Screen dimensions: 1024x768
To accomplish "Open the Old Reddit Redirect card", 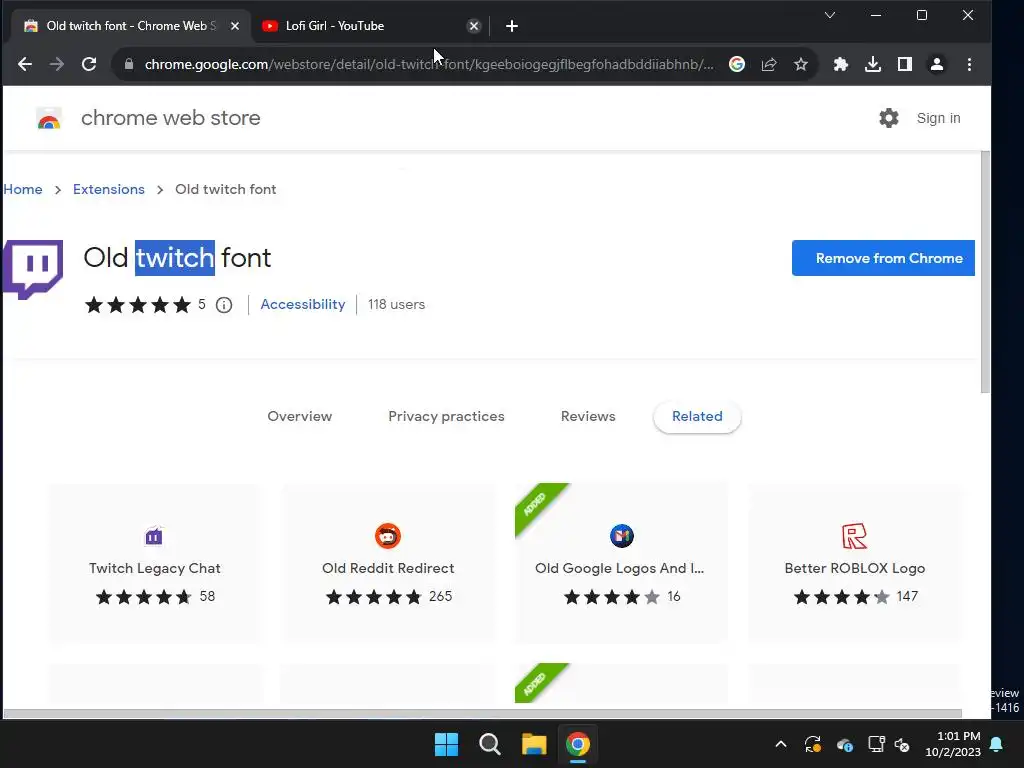I will 388,563.
